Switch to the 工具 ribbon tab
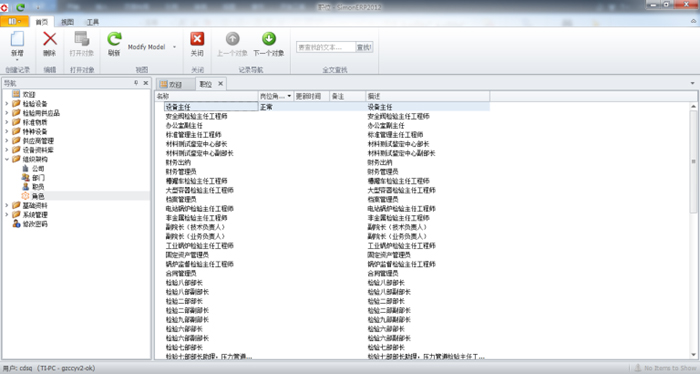Viewport: 700px width, 374px height. (x=92, y=22)
